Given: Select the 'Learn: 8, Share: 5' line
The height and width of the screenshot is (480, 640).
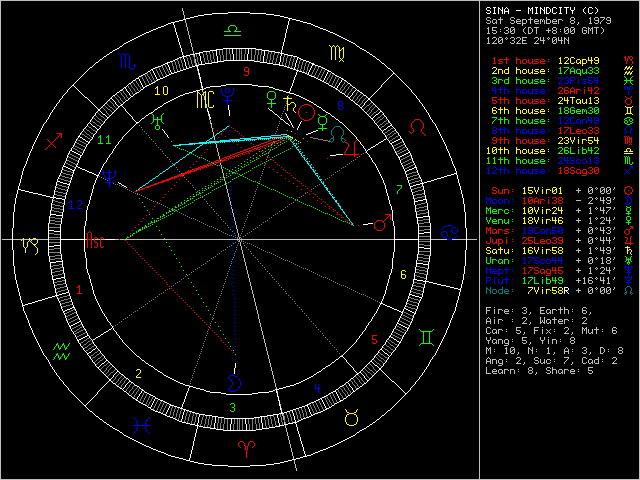Looking at the screenshot, I should click(x=539, y=371).
